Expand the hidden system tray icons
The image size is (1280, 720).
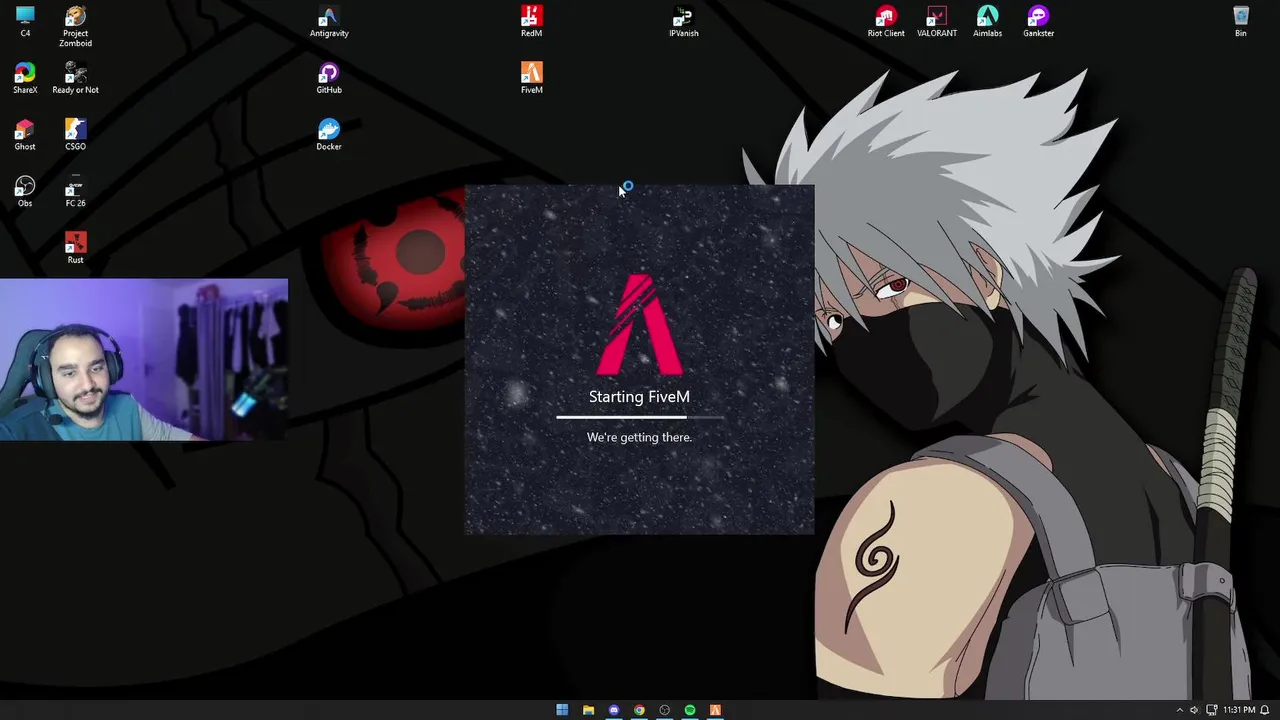click(x=1179, y=710)
